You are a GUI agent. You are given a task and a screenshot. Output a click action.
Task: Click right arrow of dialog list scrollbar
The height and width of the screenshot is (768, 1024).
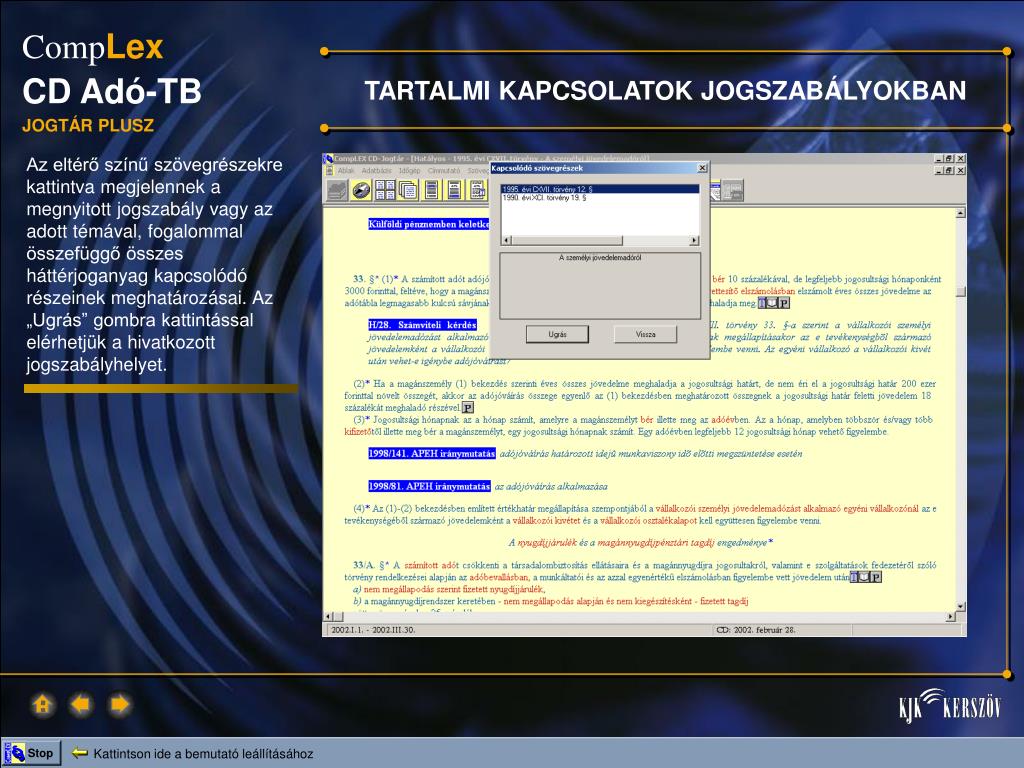click(x=694, y=240)
